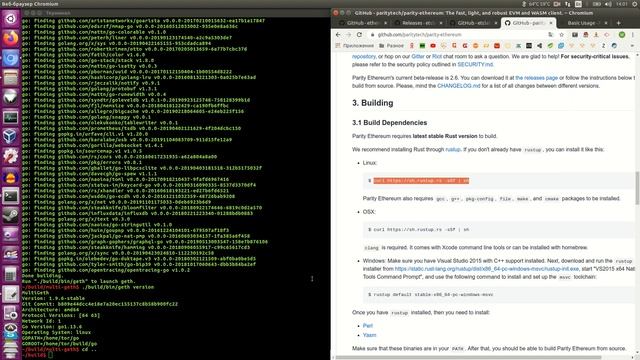Viewport: 640px width, 360px height.
Task: Close the 'Basic Usage' tab
Action: pos(606,23)
